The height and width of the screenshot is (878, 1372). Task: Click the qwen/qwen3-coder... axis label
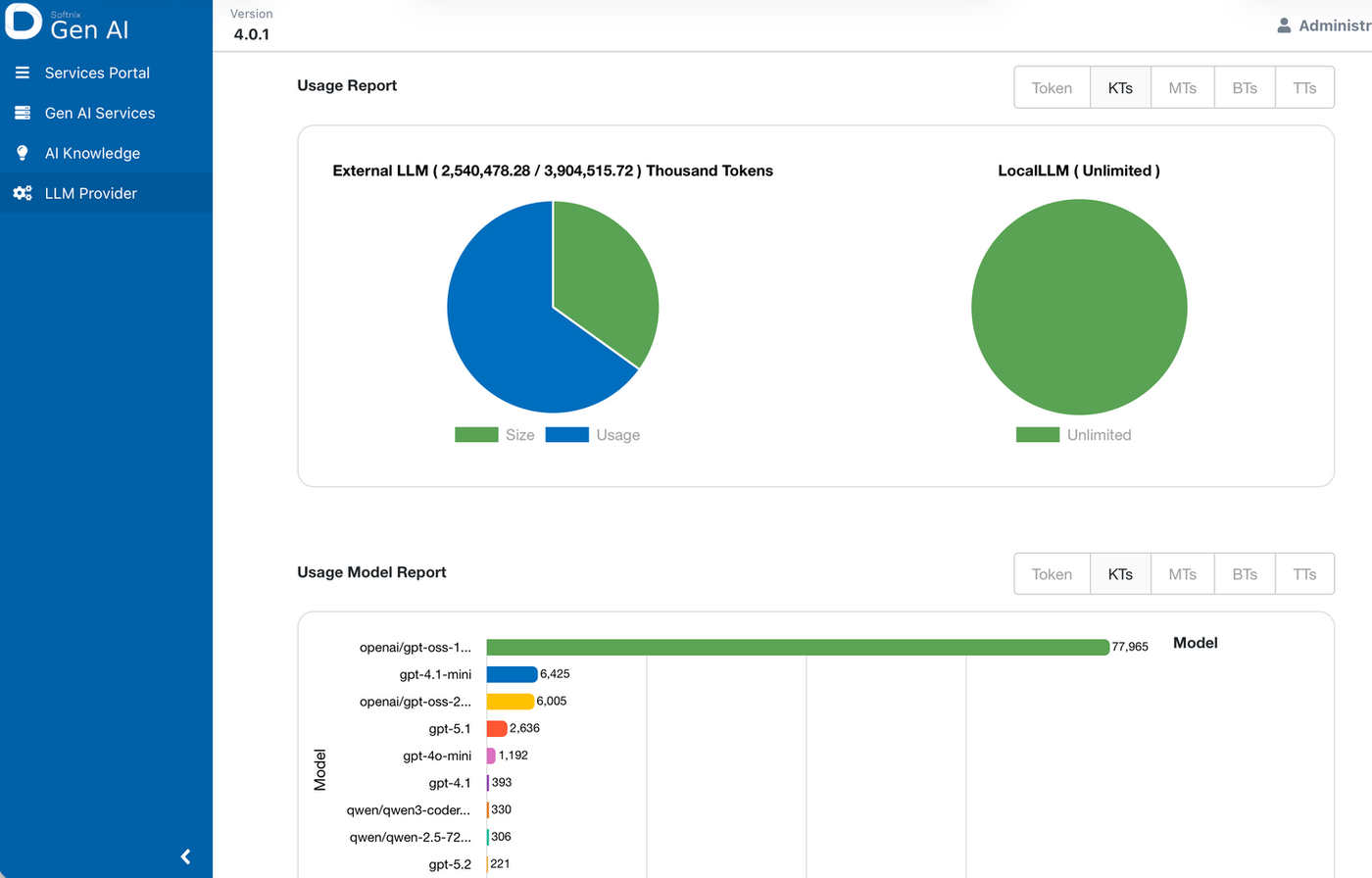pos(409,810)
